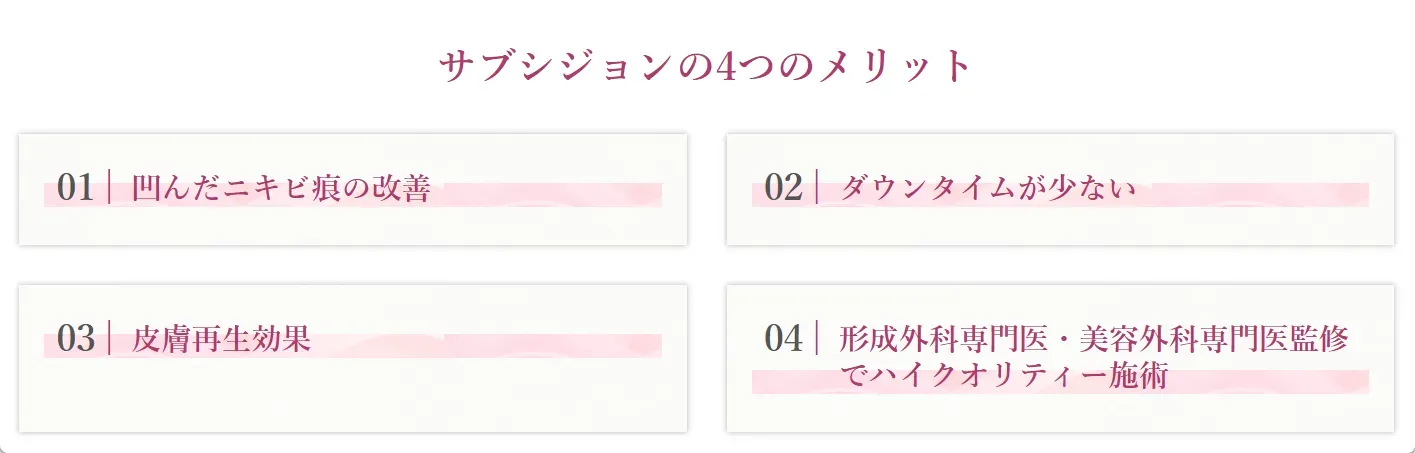Click the text 凹んだニキビ痕の改善
The image size is (1415, 453).
tap(281, 188)
